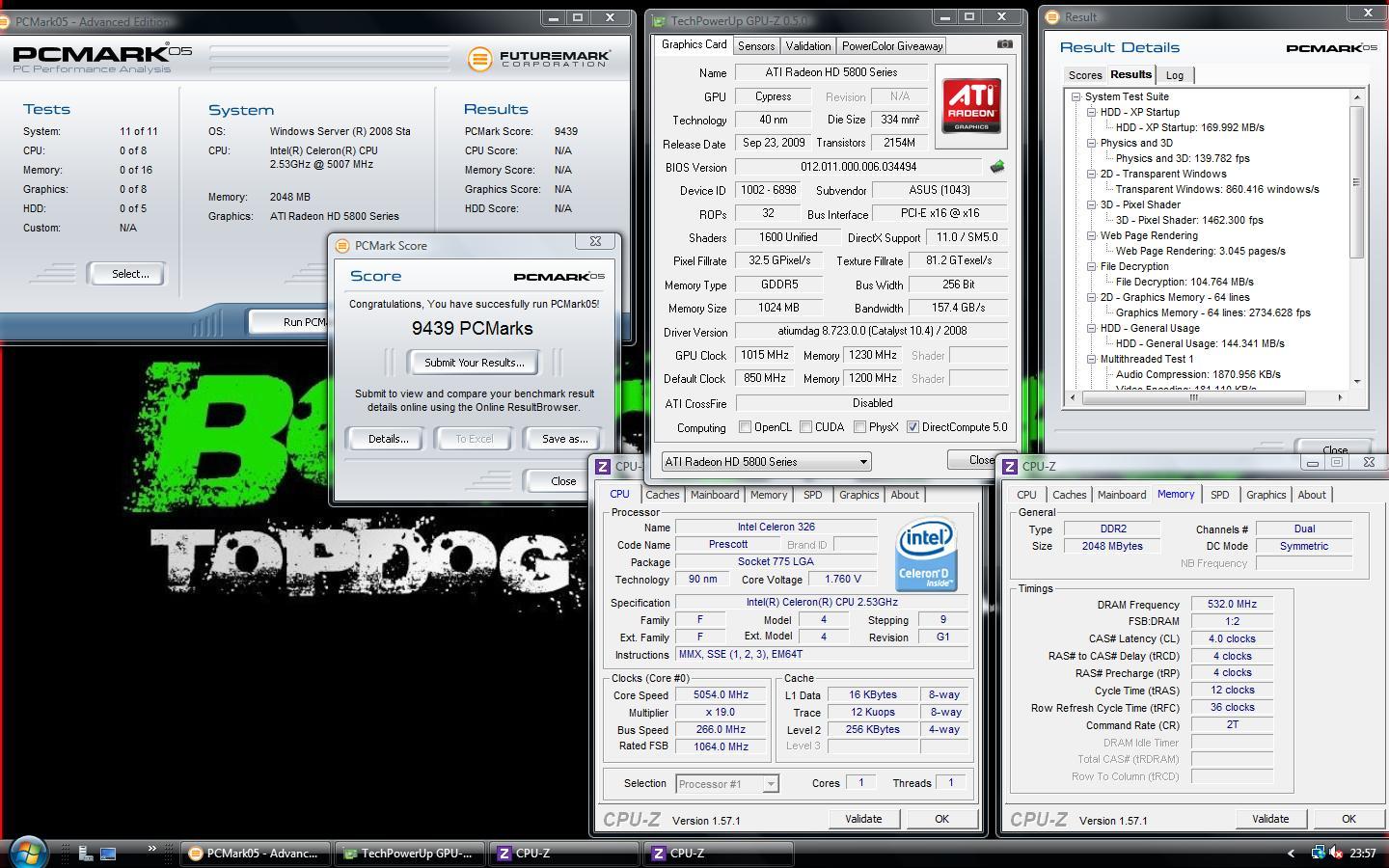Click the Run PCMark button
1389x868 pixels.
(x=289, y=322)
